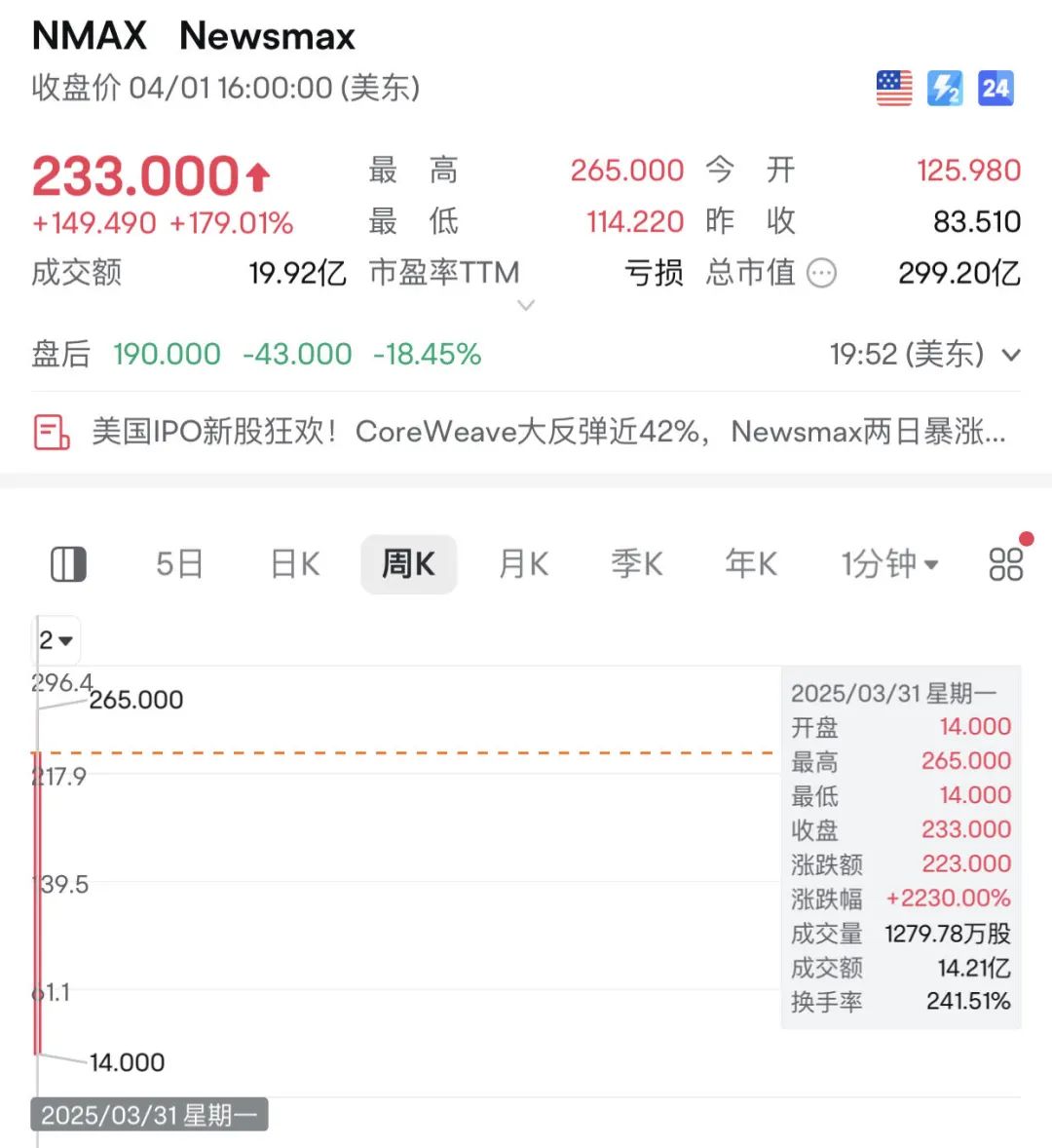Tap the 收盘 233.000 row in tooltip
1052x1148 pixels.
point(901,829)
